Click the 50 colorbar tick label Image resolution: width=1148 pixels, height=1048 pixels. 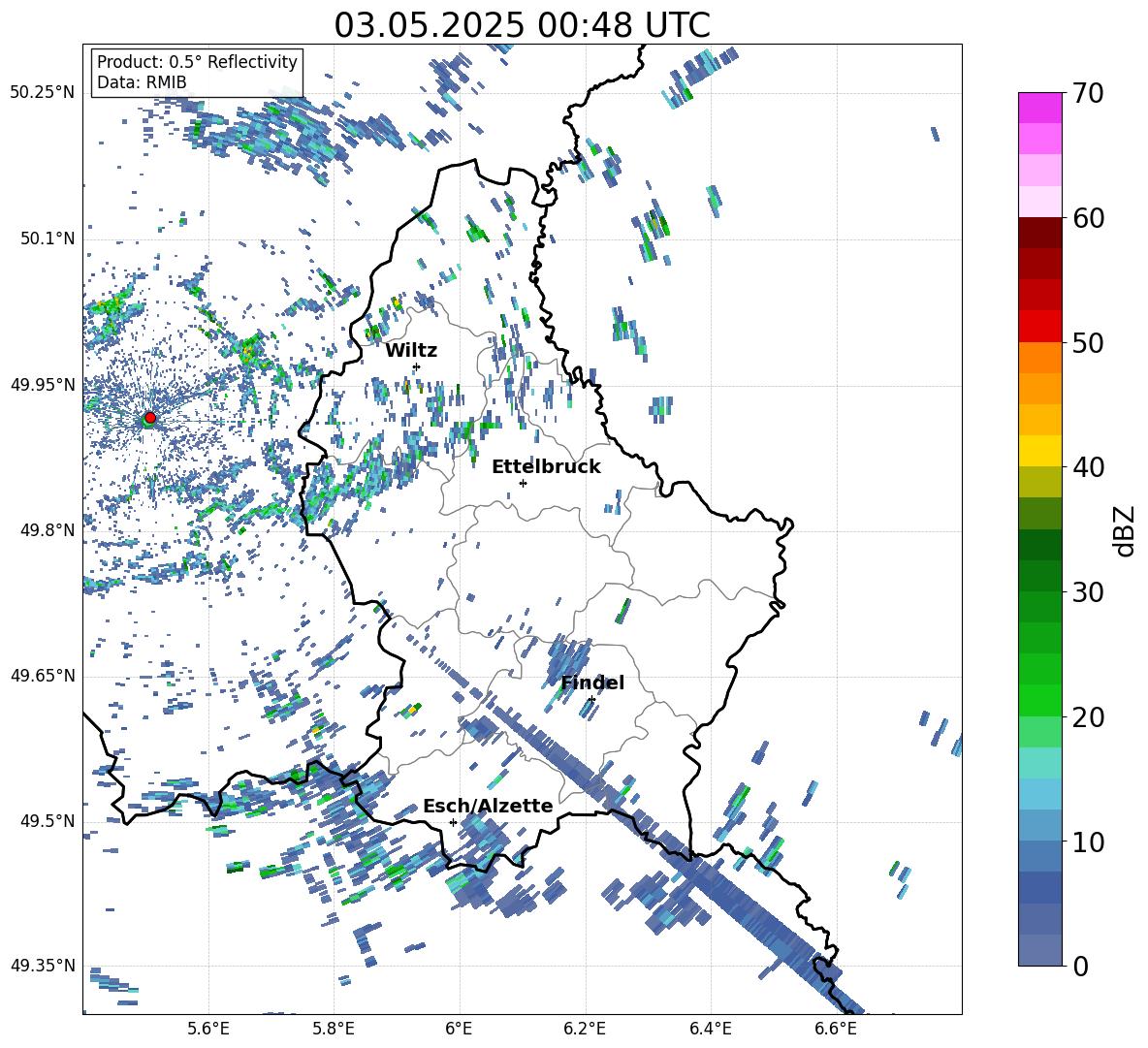1088,342
